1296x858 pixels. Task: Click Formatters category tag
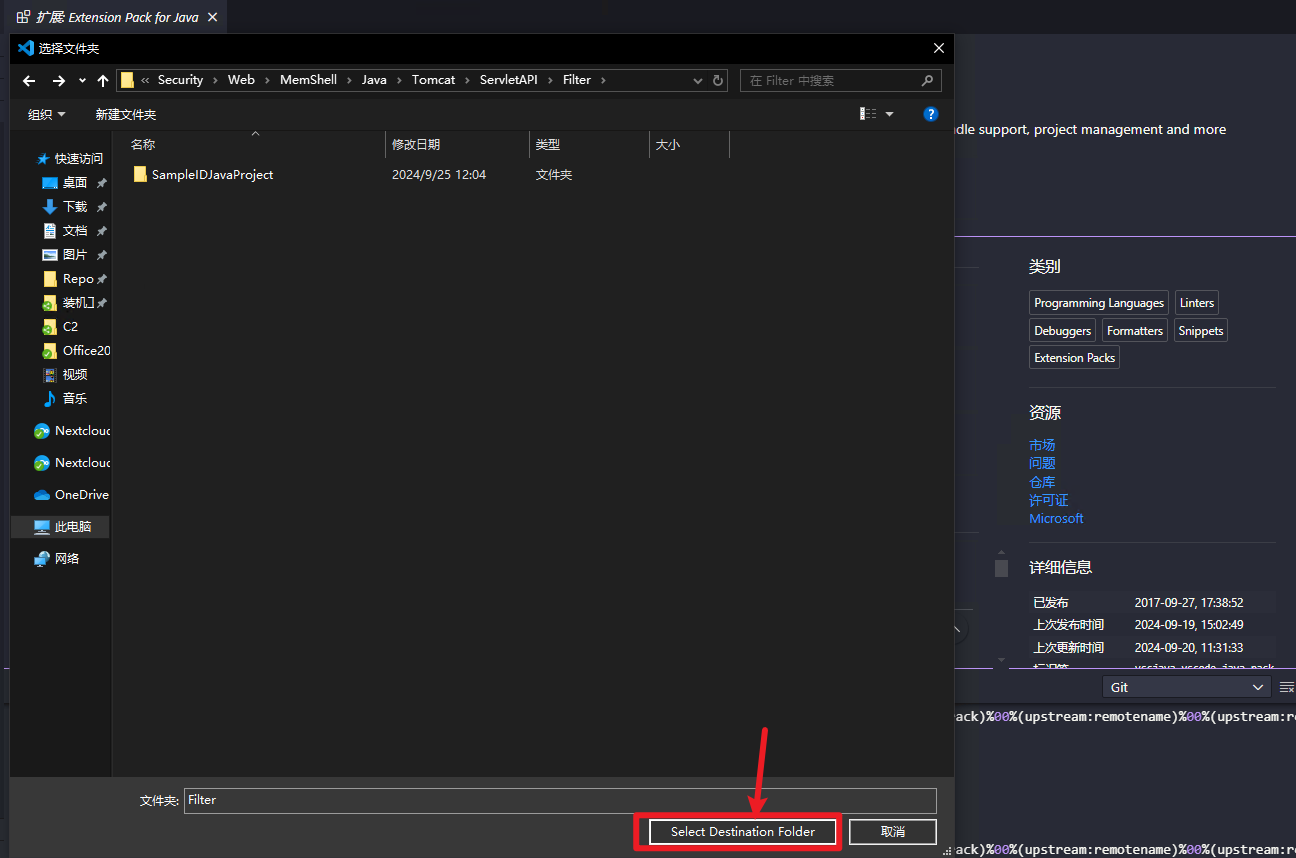[x=1135, y=330]
